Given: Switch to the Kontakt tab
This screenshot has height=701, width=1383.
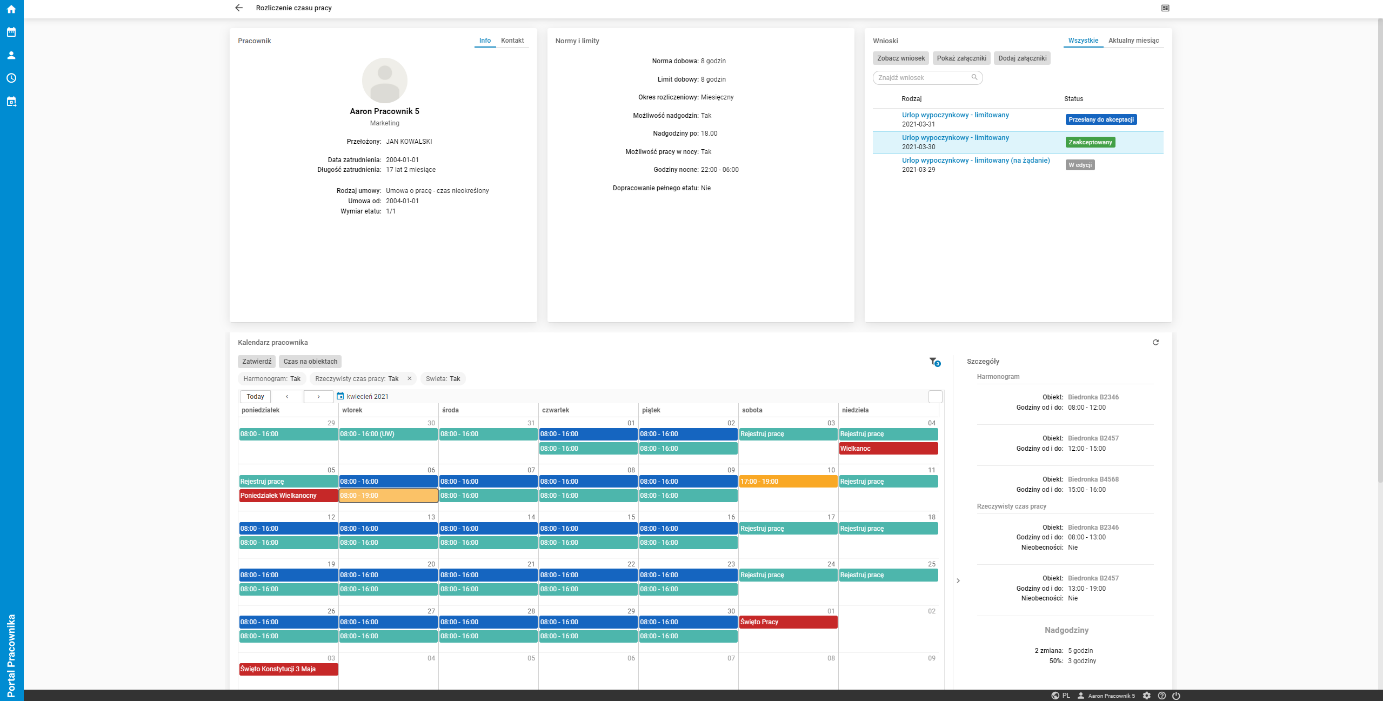Looking at the screenshot, I should [513, 41].
